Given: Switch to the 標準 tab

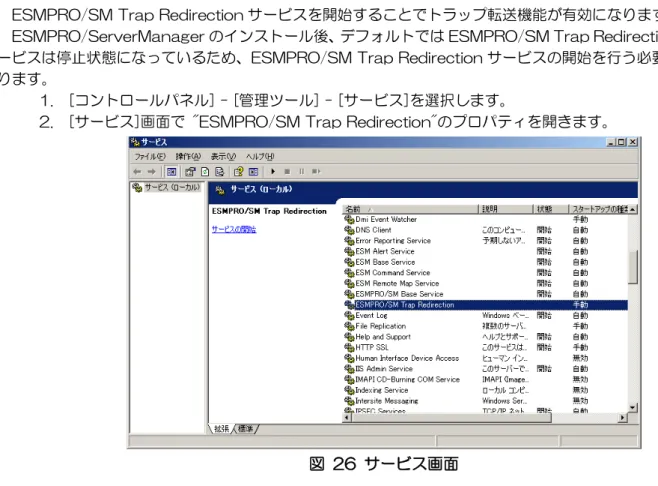Looking at the screenshot, I should (245, 429).
